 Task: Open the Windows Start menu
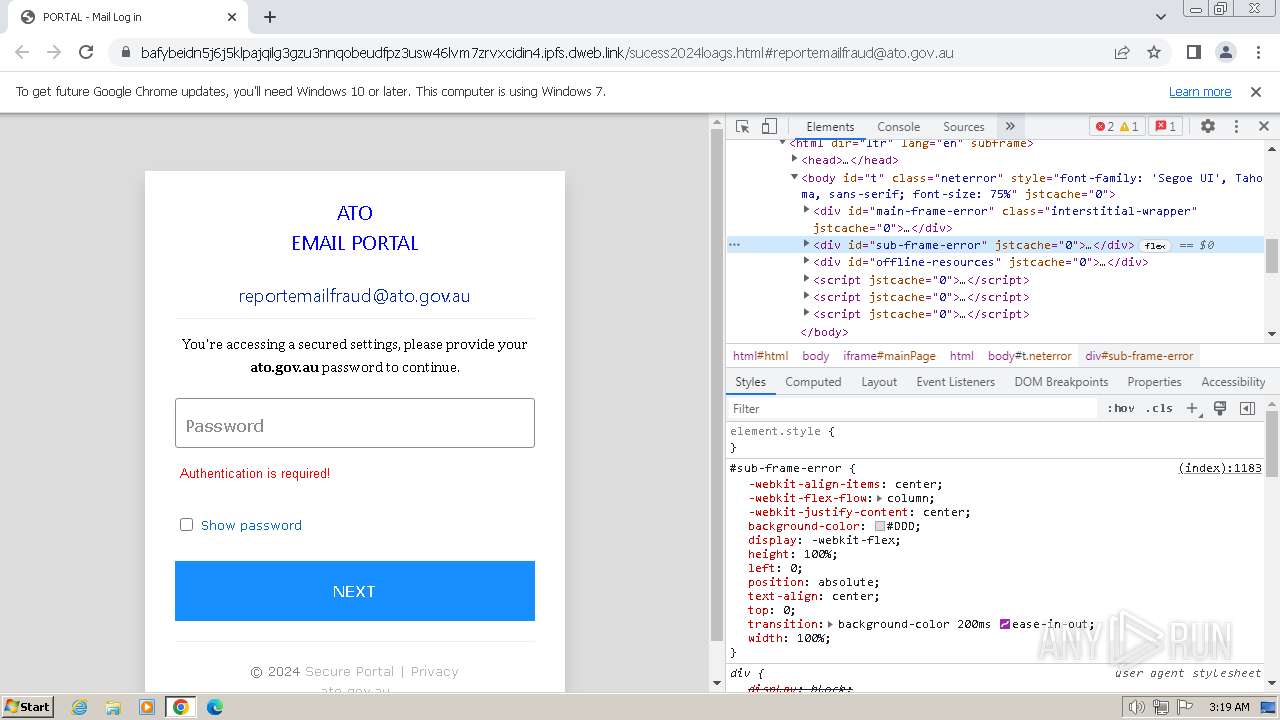tap(28, 706)
